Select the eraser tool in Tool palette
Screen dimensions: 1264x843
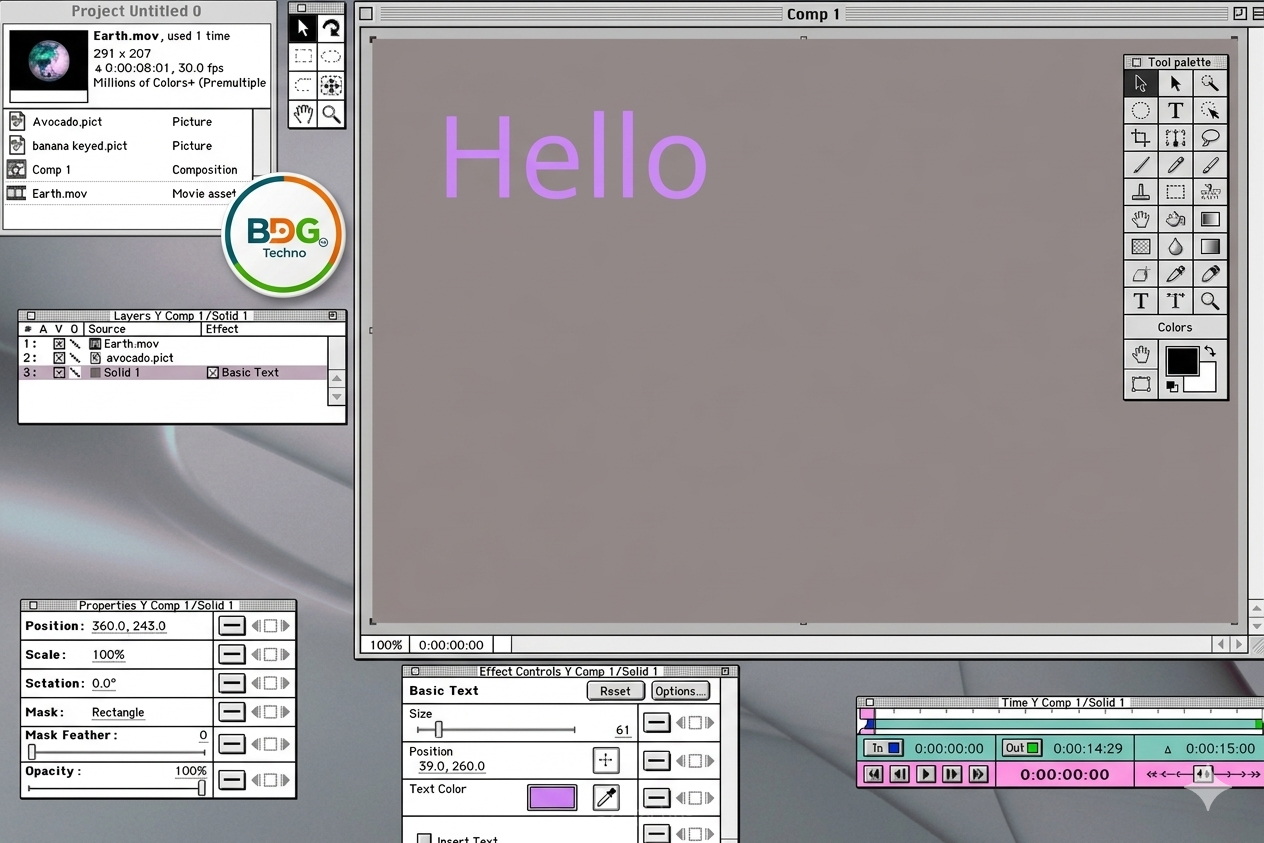[1140, 273]
